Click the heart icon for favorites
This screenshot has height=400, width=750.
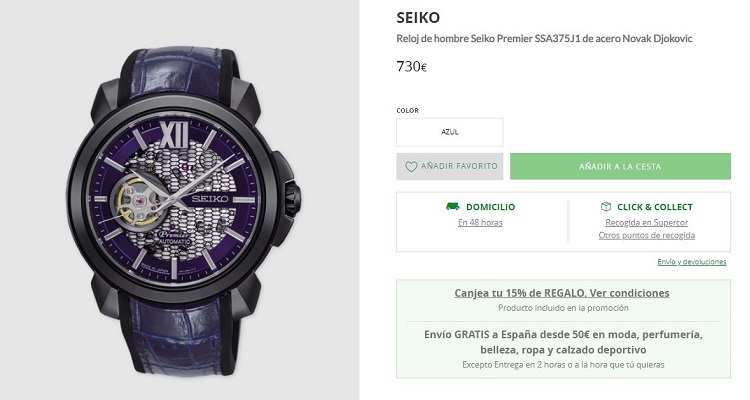click(411, 167)
